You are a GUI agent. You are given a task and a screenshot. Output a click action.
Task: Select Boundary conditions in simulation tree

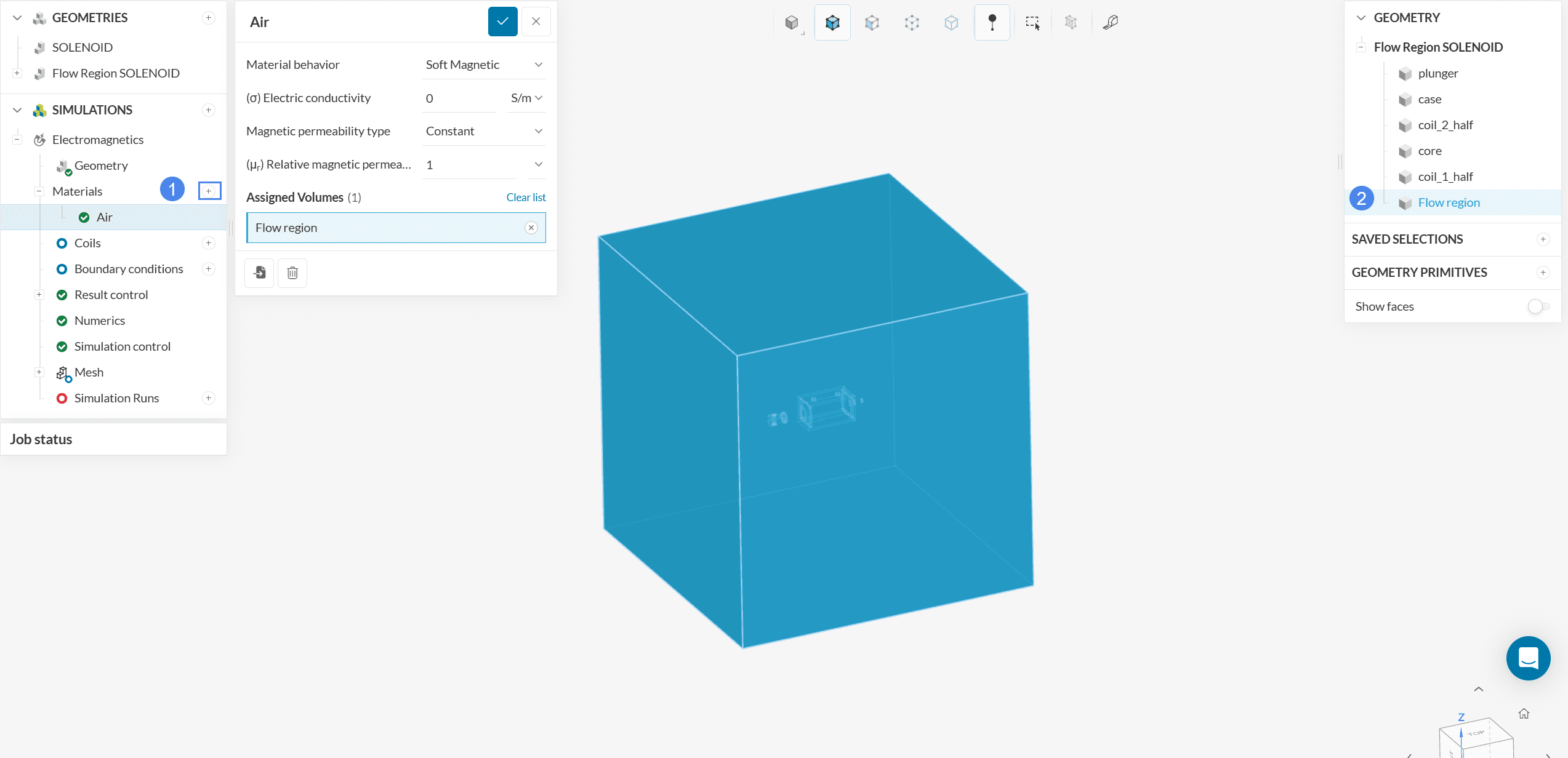[x=129, y=269]
